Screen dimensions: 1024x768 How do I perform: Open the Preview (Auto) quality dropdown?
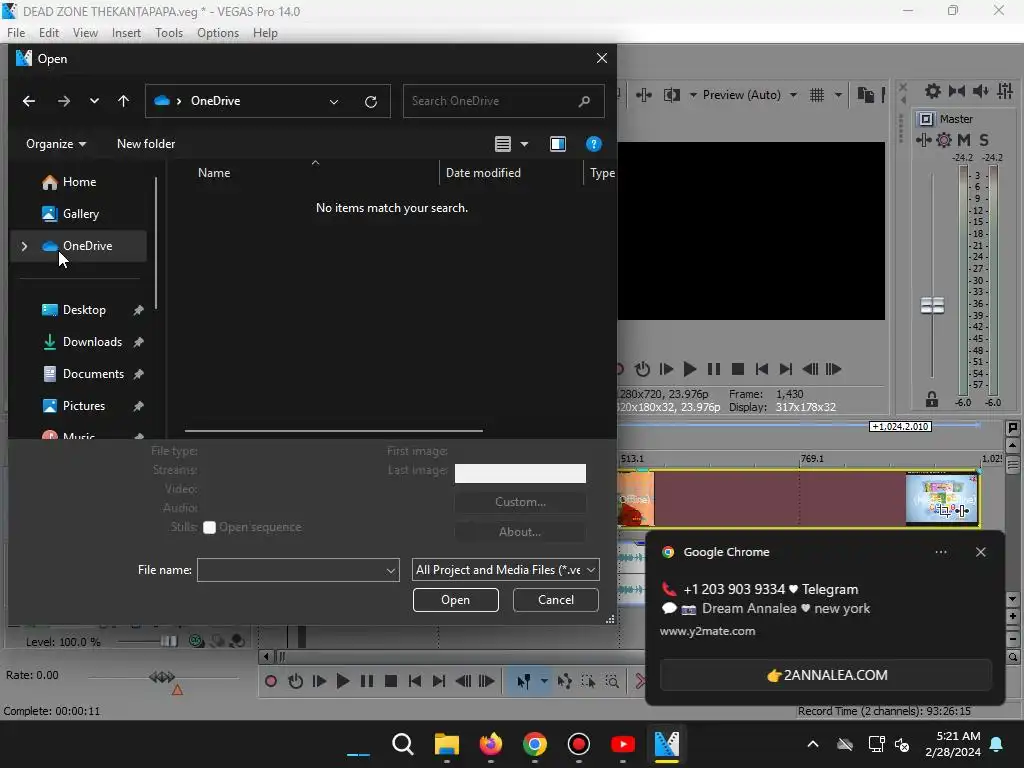(793, 95)
